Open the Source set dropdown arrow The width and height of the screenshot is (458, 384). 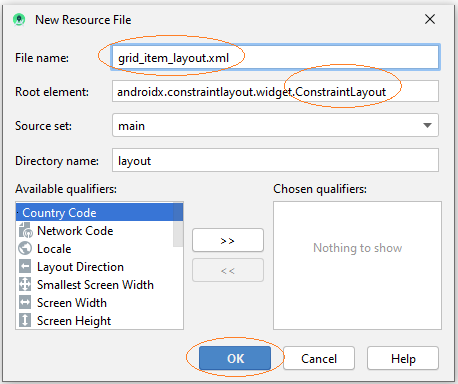point(427,125)
